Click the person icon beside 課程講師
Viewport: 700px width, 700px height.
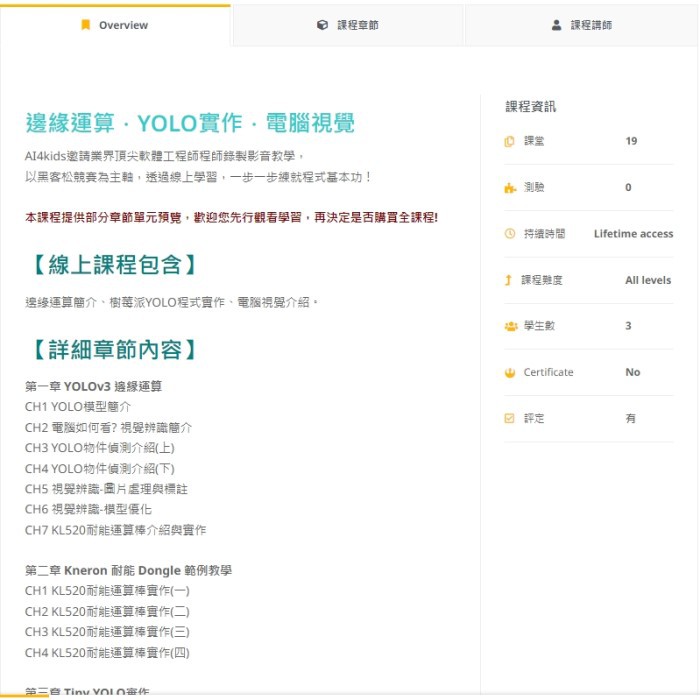coord(556,25)
